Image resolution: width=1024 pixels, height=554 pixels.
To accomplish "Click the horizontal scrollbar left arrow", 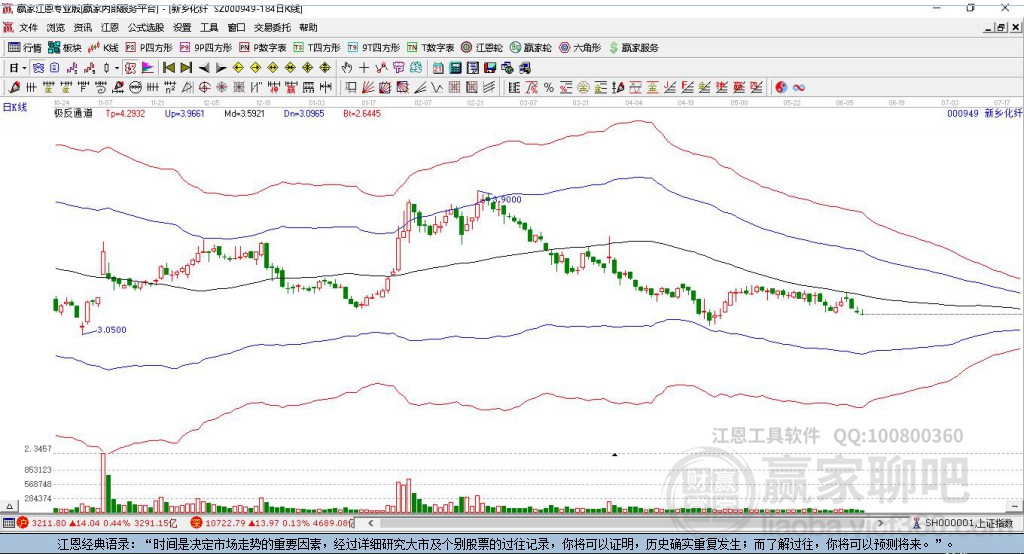I will (371, 523).
